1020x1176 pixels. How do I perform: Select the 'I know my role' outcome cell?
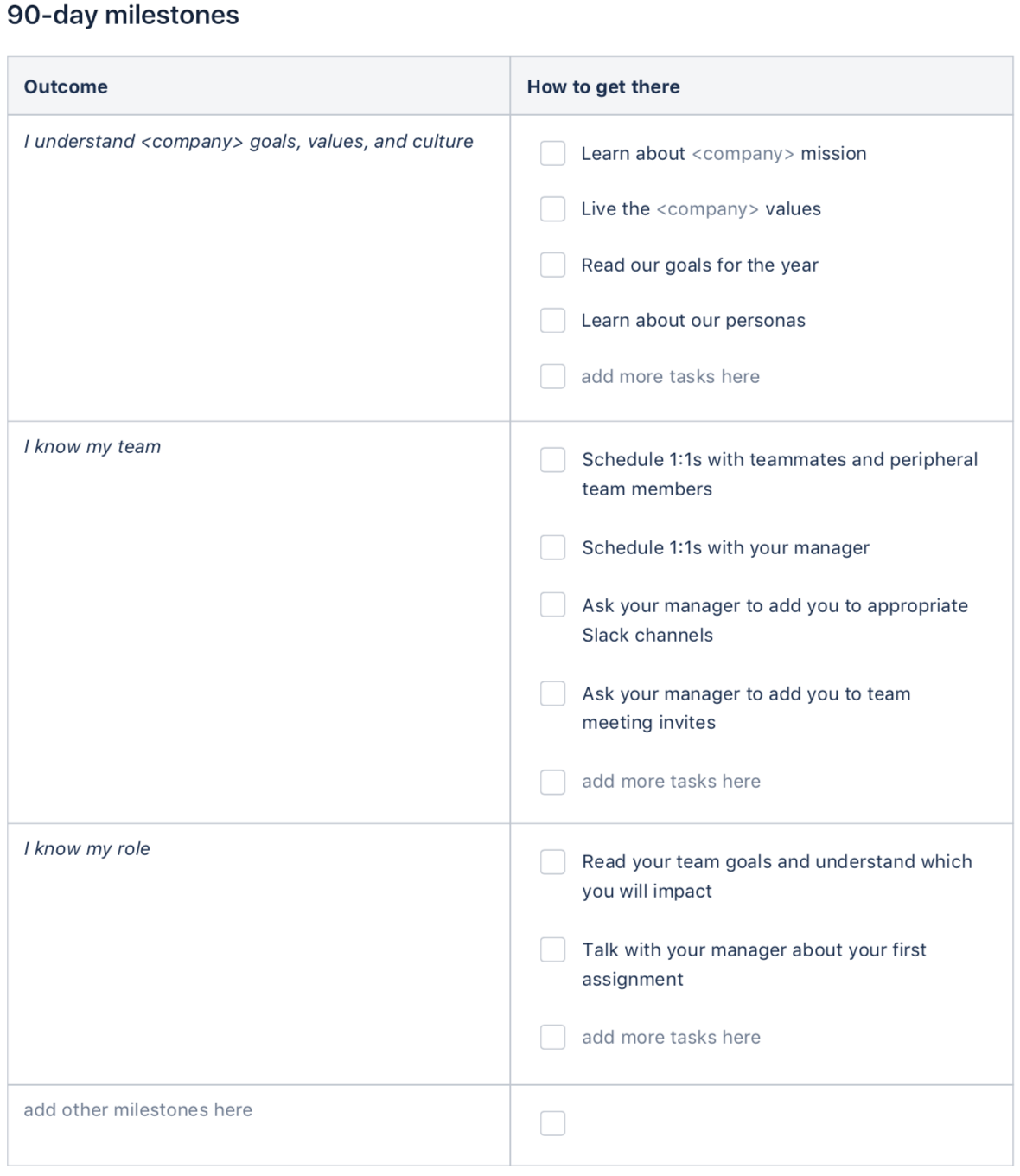click(258, 954)
